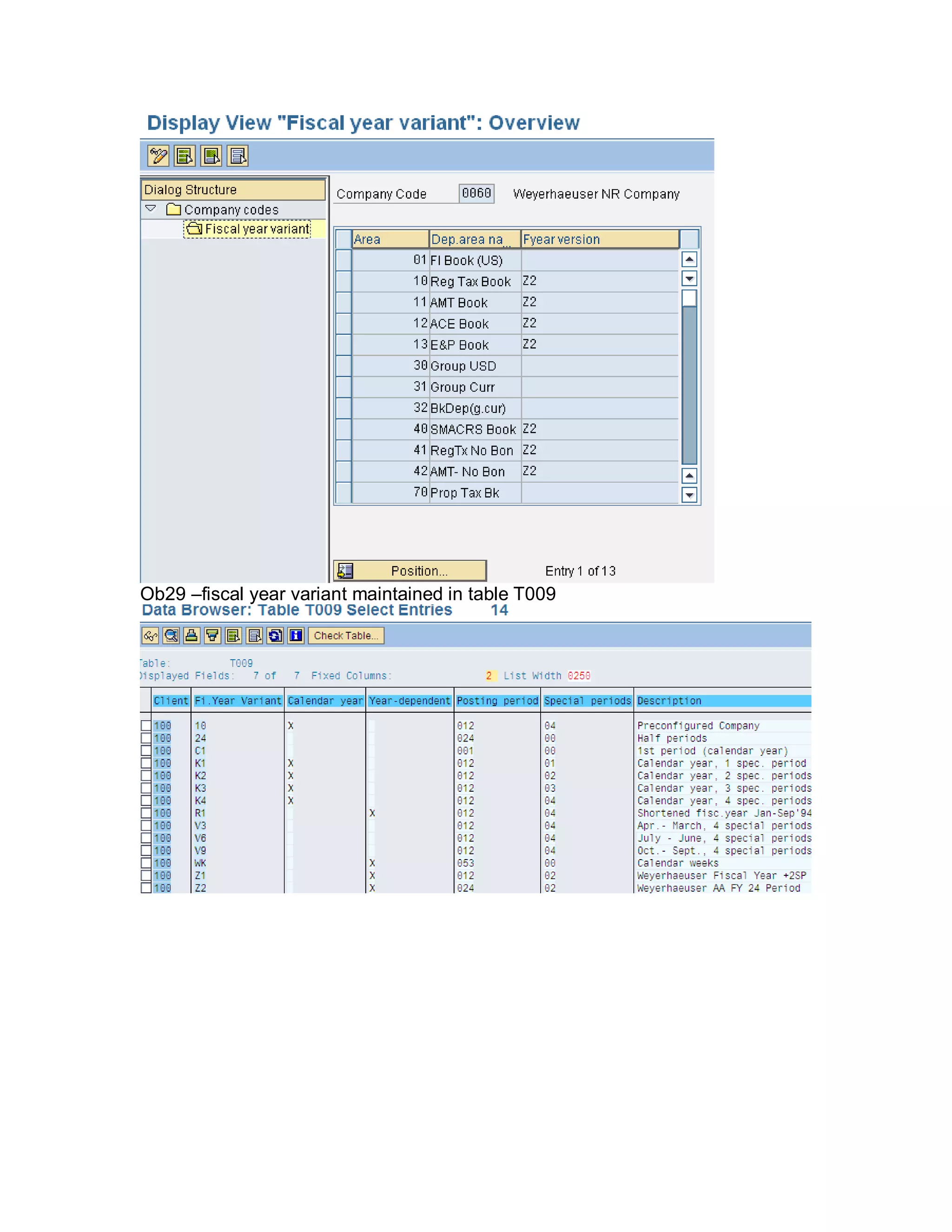
Task: Click the Deselect All icon in top toolbar
Action: (238, 156)
